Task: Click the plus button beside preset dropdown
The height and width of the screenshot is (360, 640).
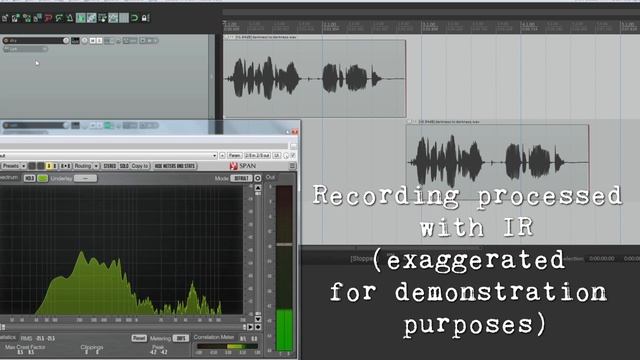Action: coord(222,156)
